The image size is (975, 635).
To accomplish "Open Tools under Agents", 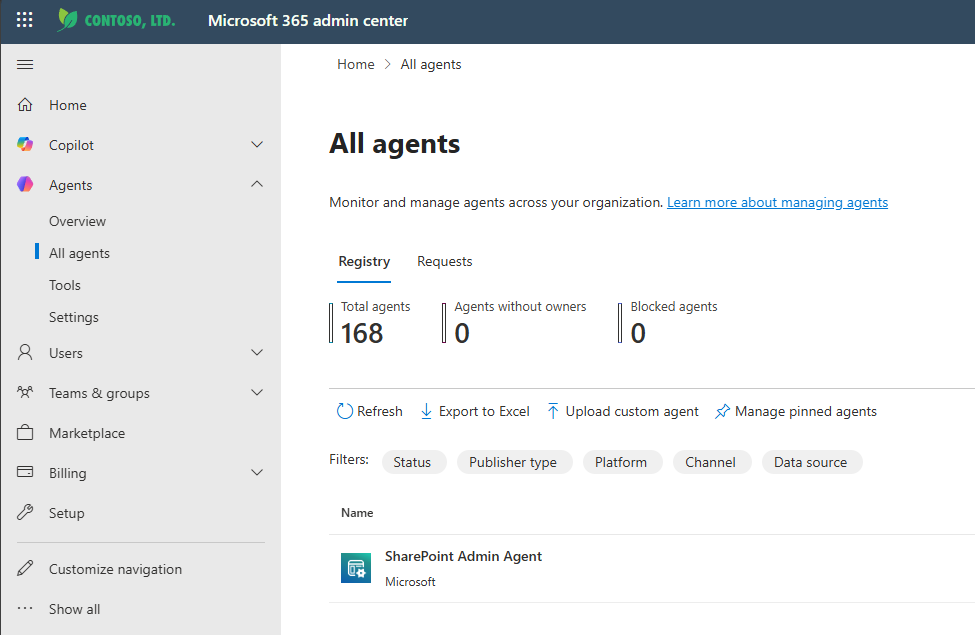I will 65,285.
